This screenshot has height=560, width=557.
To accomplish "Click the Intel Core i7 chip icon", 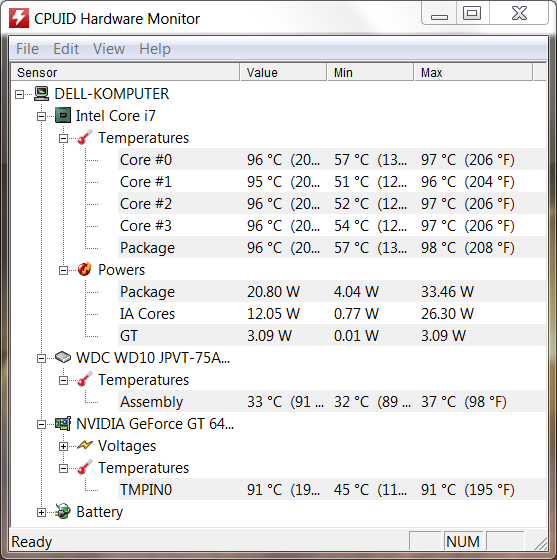I will click(x=63, y=116).
